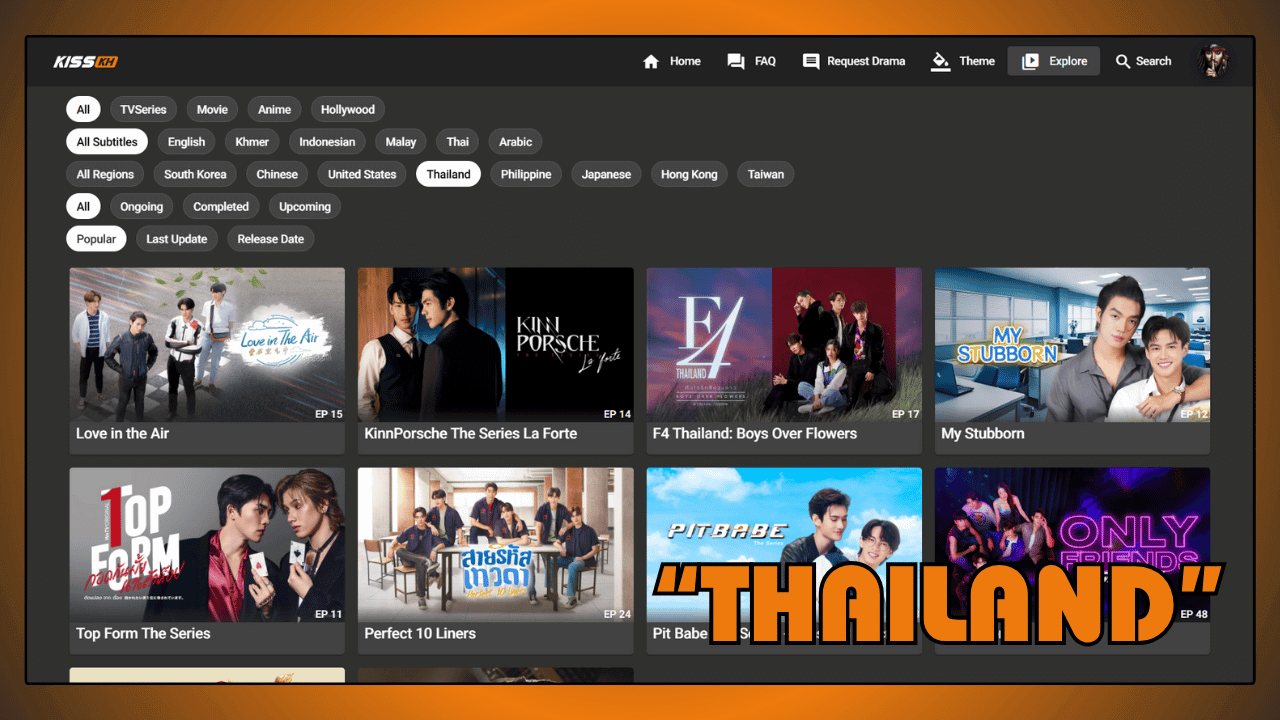The image size is (1280, 720).
Task: Open the FAQ chat bubble icon
Action: pyautogui.click(x=736, y=62)
